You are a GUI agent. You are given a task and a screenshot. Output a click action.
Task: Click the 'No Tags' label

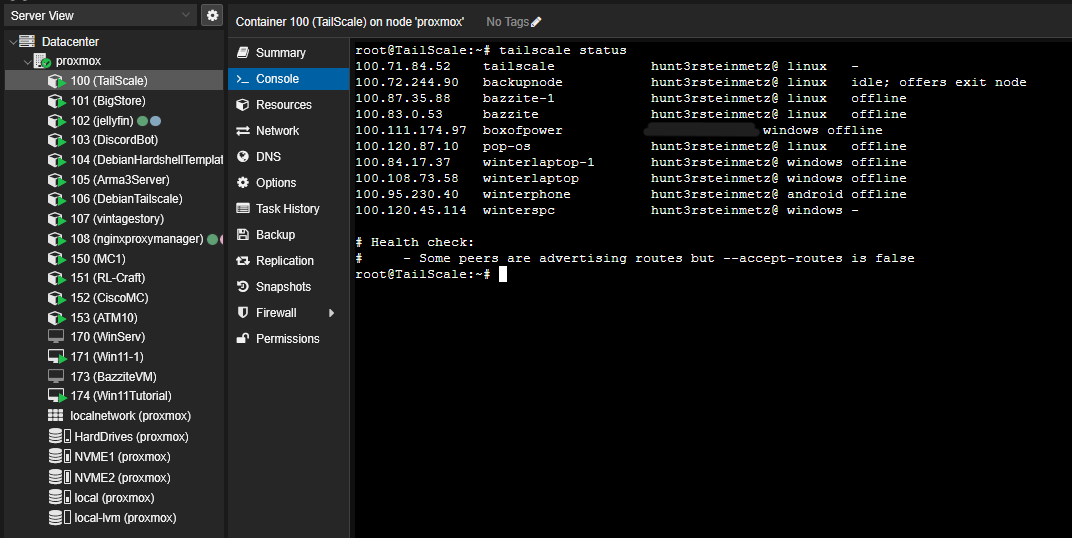(x=507, y=22)
